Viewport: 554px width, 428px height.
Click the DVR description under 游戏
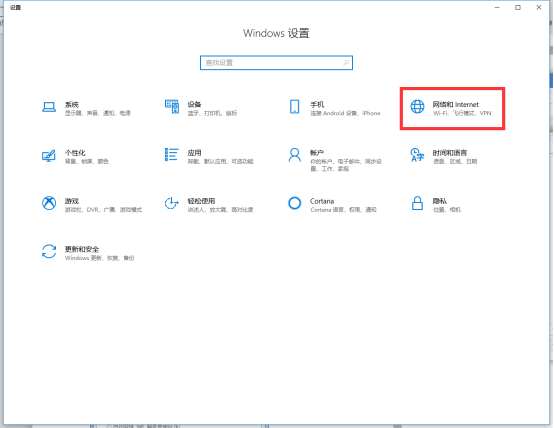pos(103,210)
